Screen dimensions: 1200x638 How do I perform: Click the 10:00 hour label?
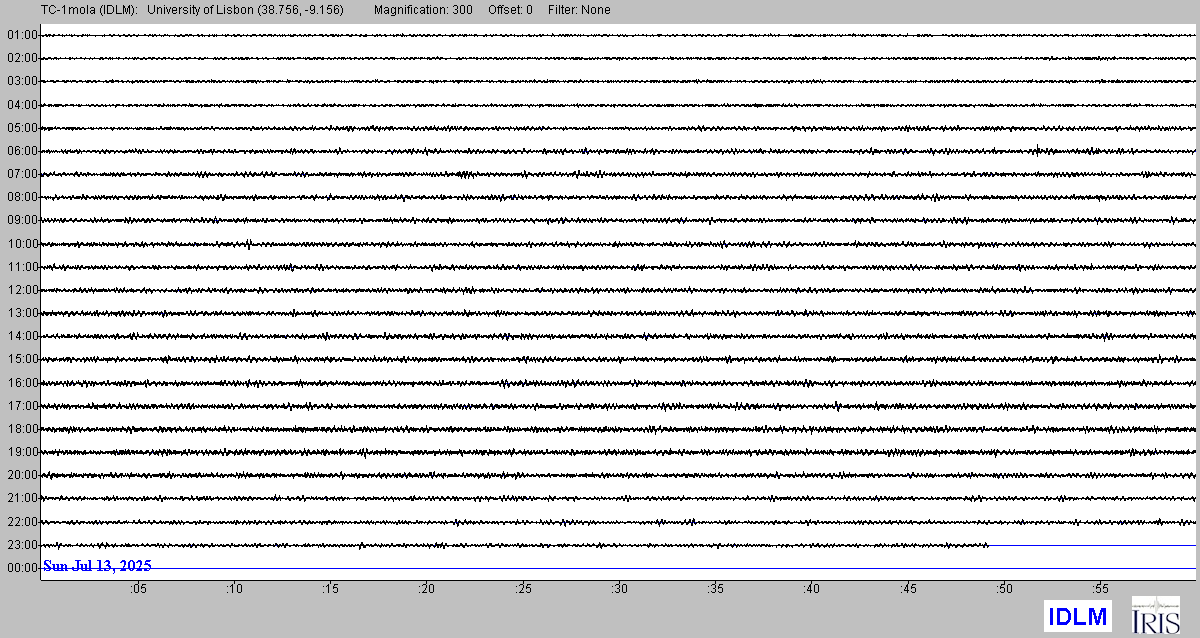tap(22, 244)
